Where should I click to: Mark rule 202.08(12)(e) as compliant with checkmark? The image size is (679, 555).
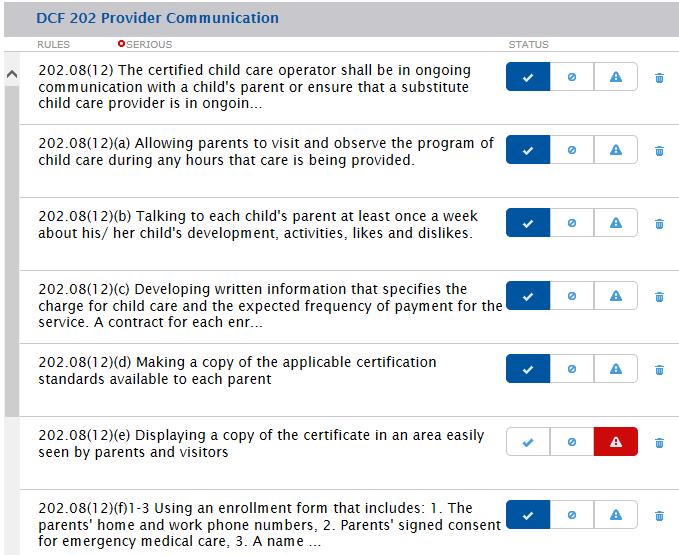pyautogui.click(x=528, y=442)
